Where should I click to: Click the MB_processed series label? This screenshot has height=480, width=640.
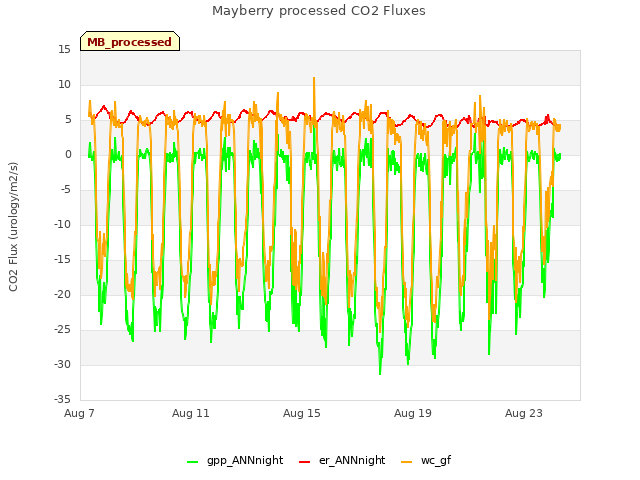pos(130,42)
